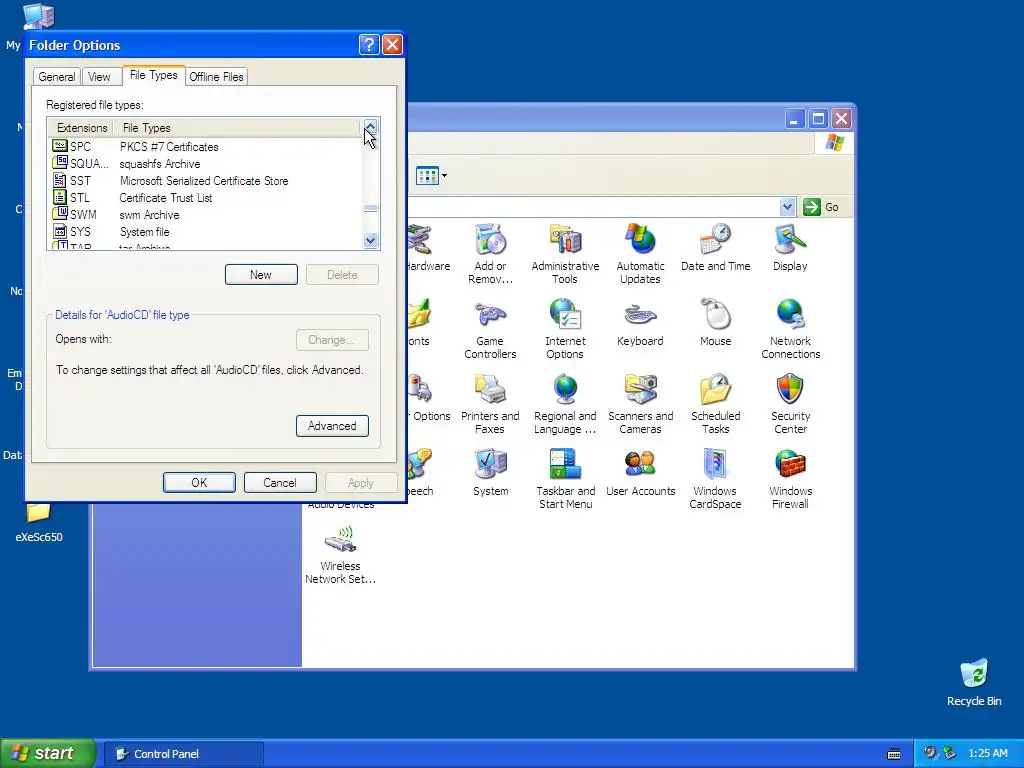This screenshot has width=1024, height=768.
Task: Open the Mouse icon
Action: [715, 323]
